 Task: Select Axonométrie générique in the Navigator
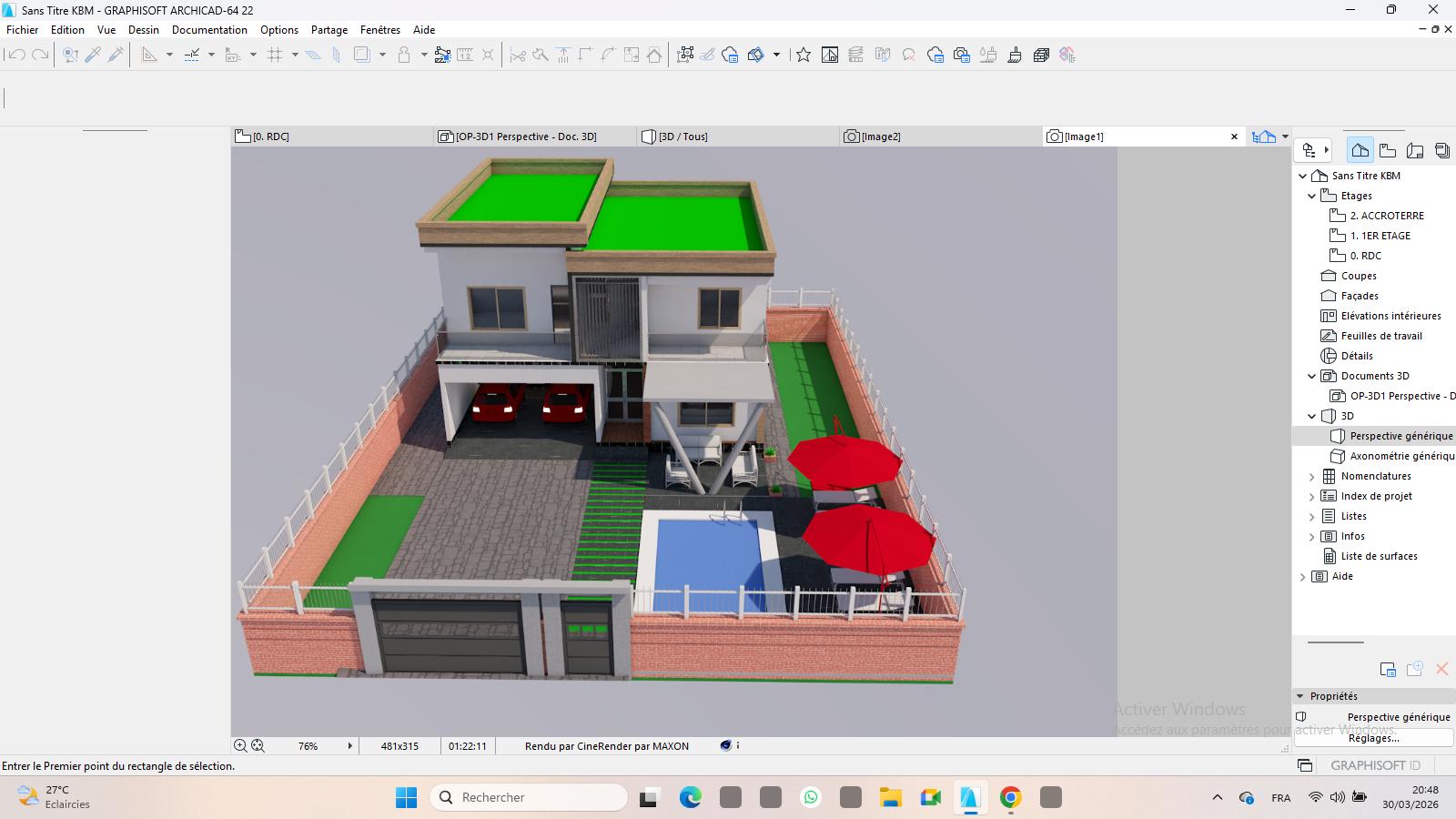[x=1400, y=456]
